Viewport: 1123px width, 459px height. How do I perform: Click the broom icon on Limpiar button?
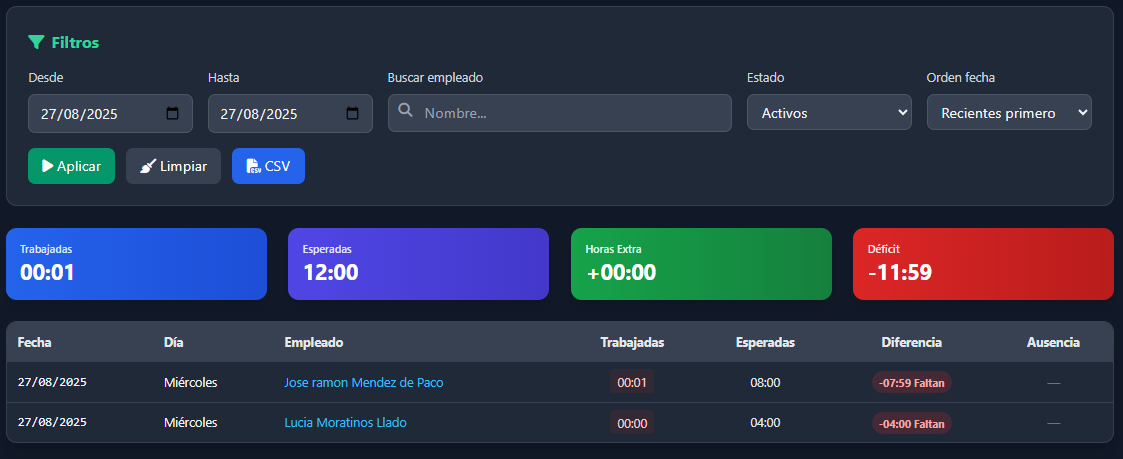[147, 166]
